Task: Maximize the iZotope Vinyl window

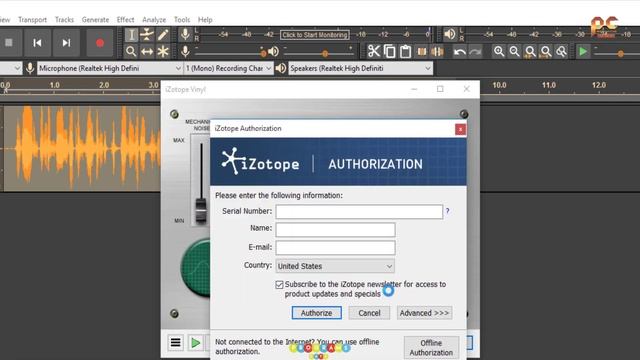Action: (x=440, y=89)
